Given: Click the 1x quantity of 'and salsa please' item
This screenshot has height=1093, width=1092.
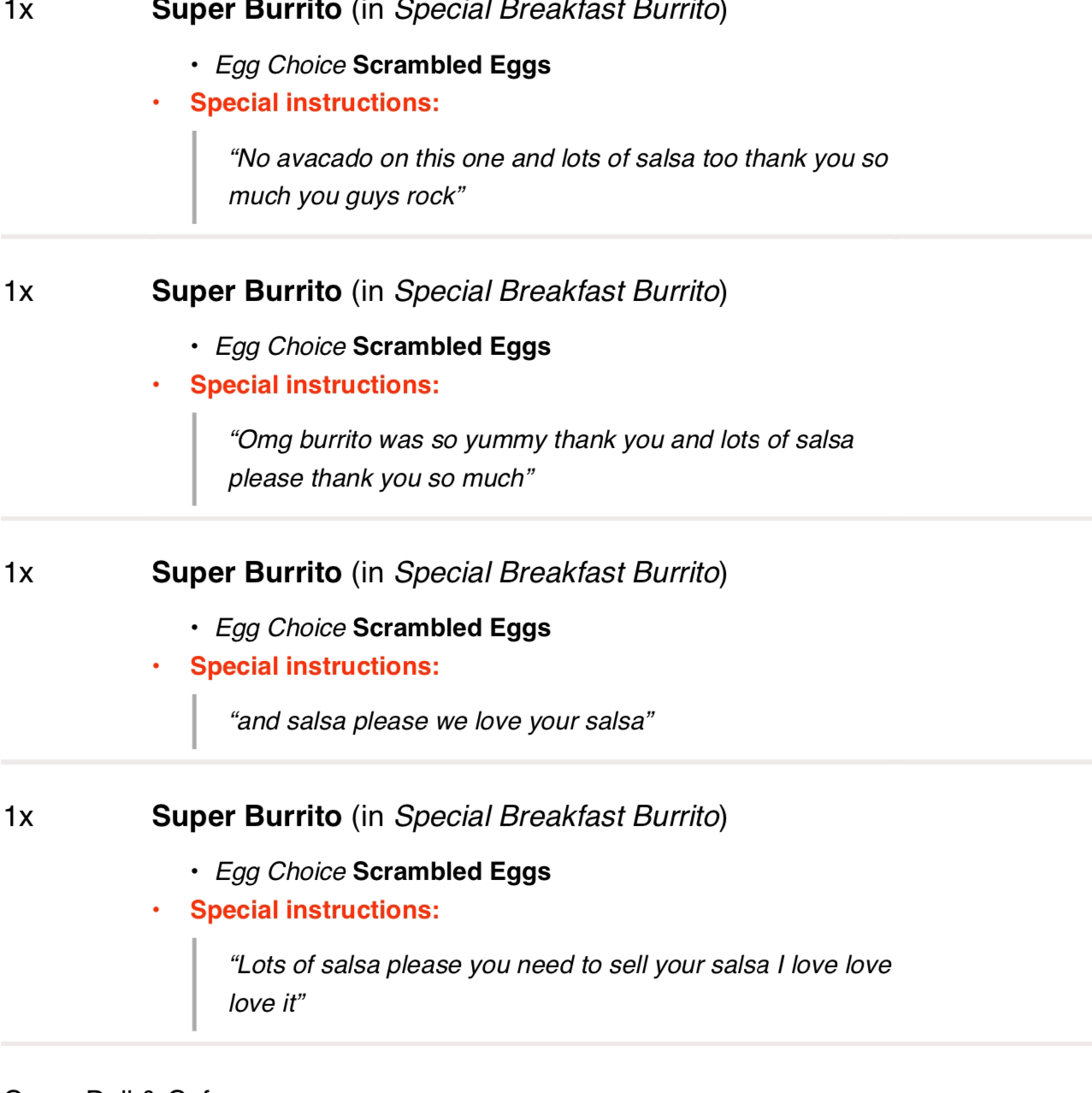Looking at the screenshot, I should pos(19,573).
